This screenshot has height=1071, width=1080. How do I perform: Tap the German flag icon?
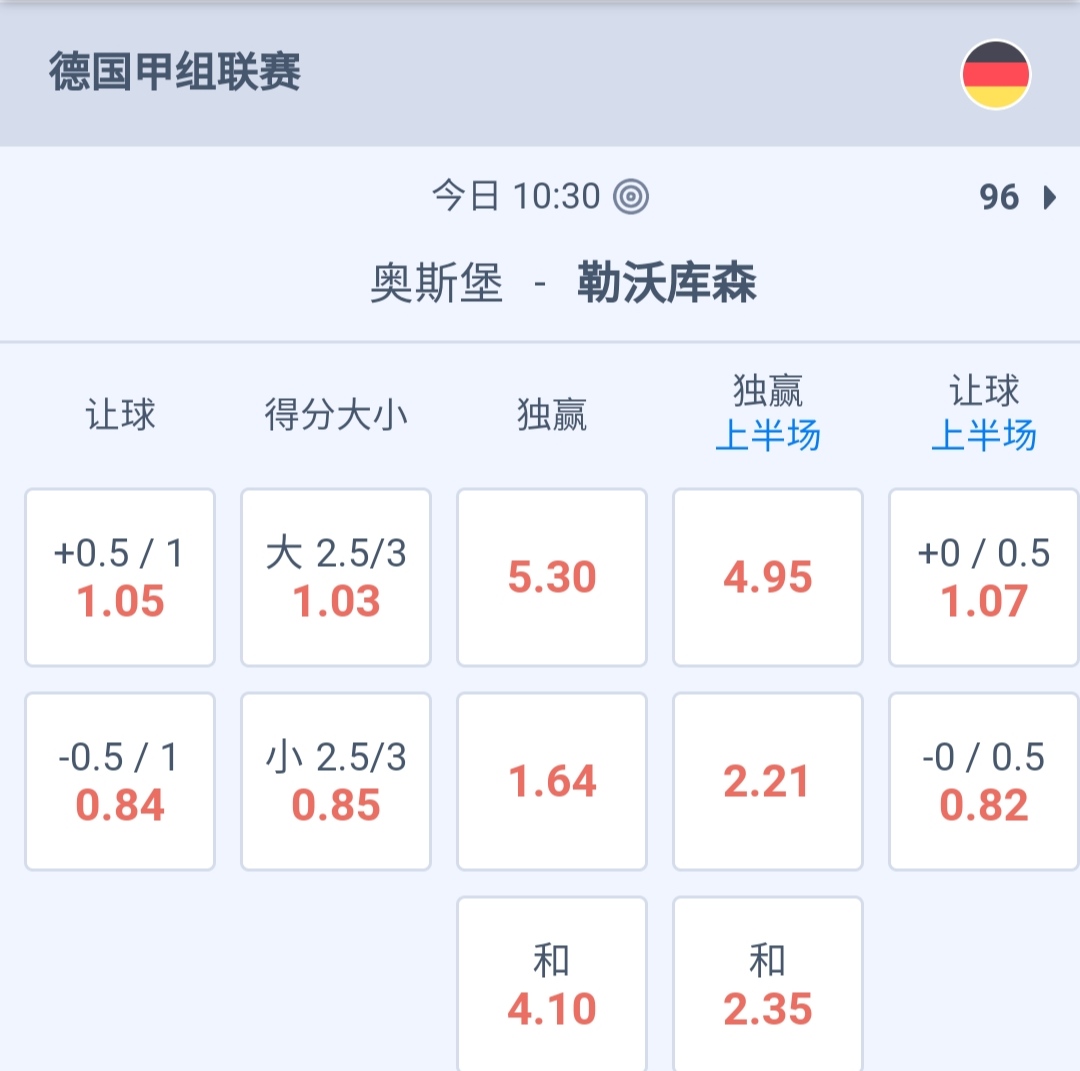point(995,74)
